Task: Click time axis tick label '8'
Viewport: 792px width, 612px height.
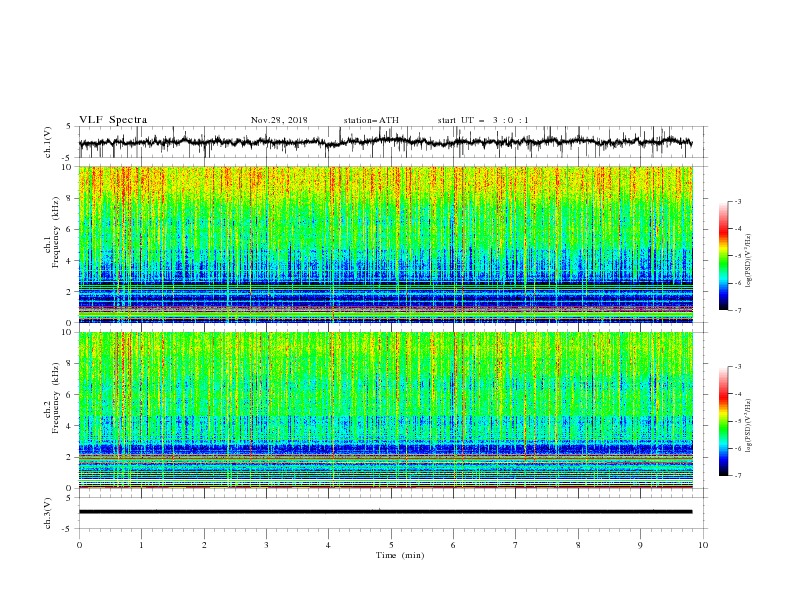Action: tap(578, 545)
